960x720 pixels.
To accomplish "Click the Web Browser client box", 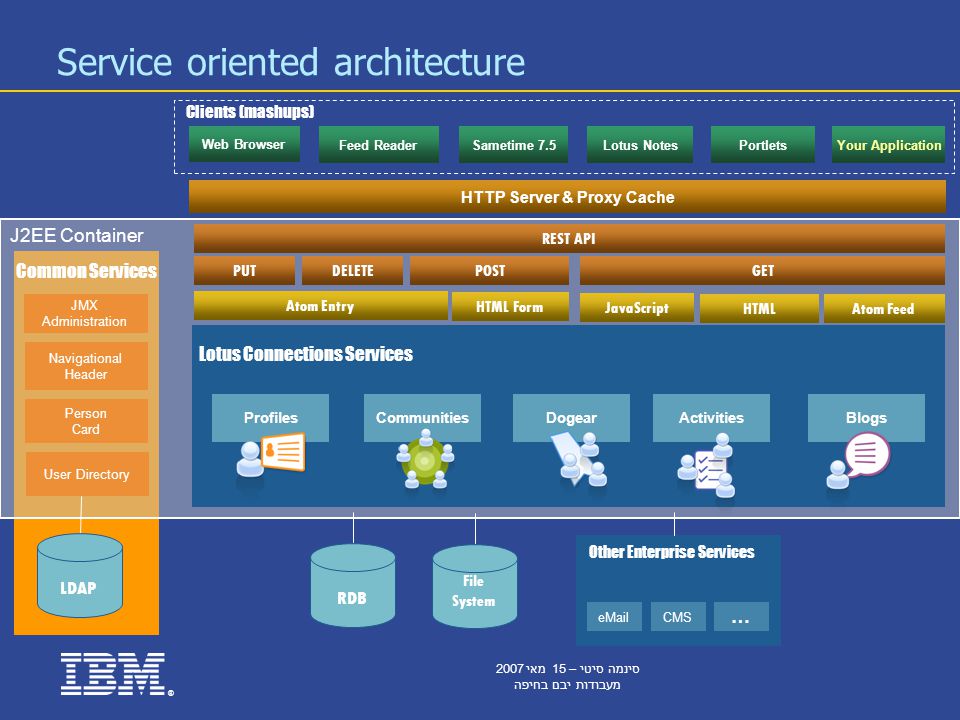I will 244,144.
